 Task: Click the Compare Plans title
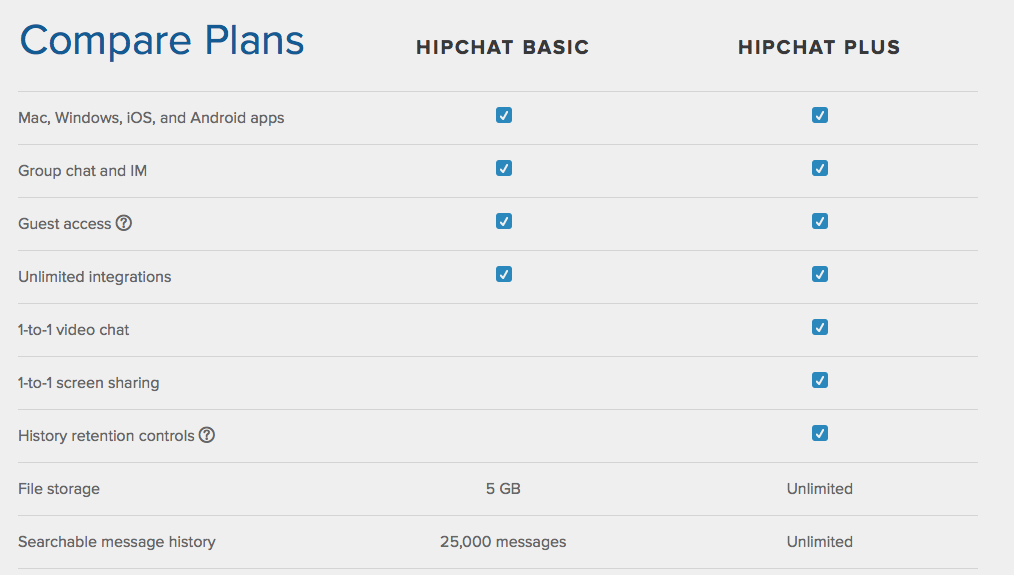162,40
